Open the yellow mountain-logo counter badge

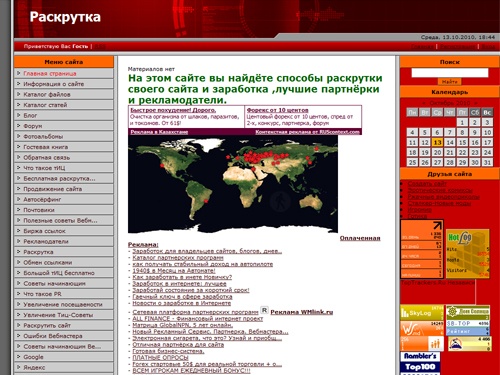(469, 344)
